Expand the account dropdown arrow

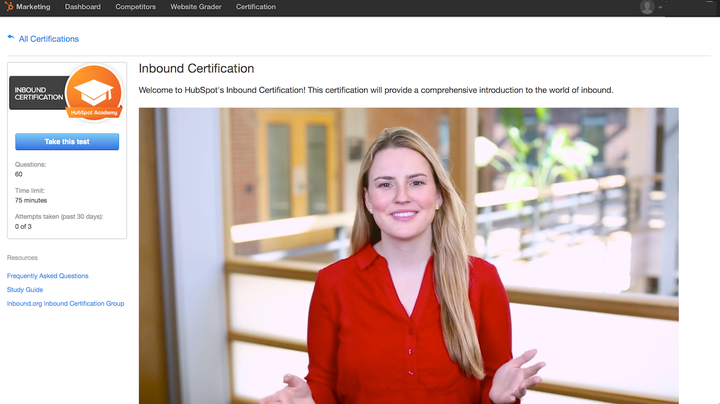click(x=660, y=7)
